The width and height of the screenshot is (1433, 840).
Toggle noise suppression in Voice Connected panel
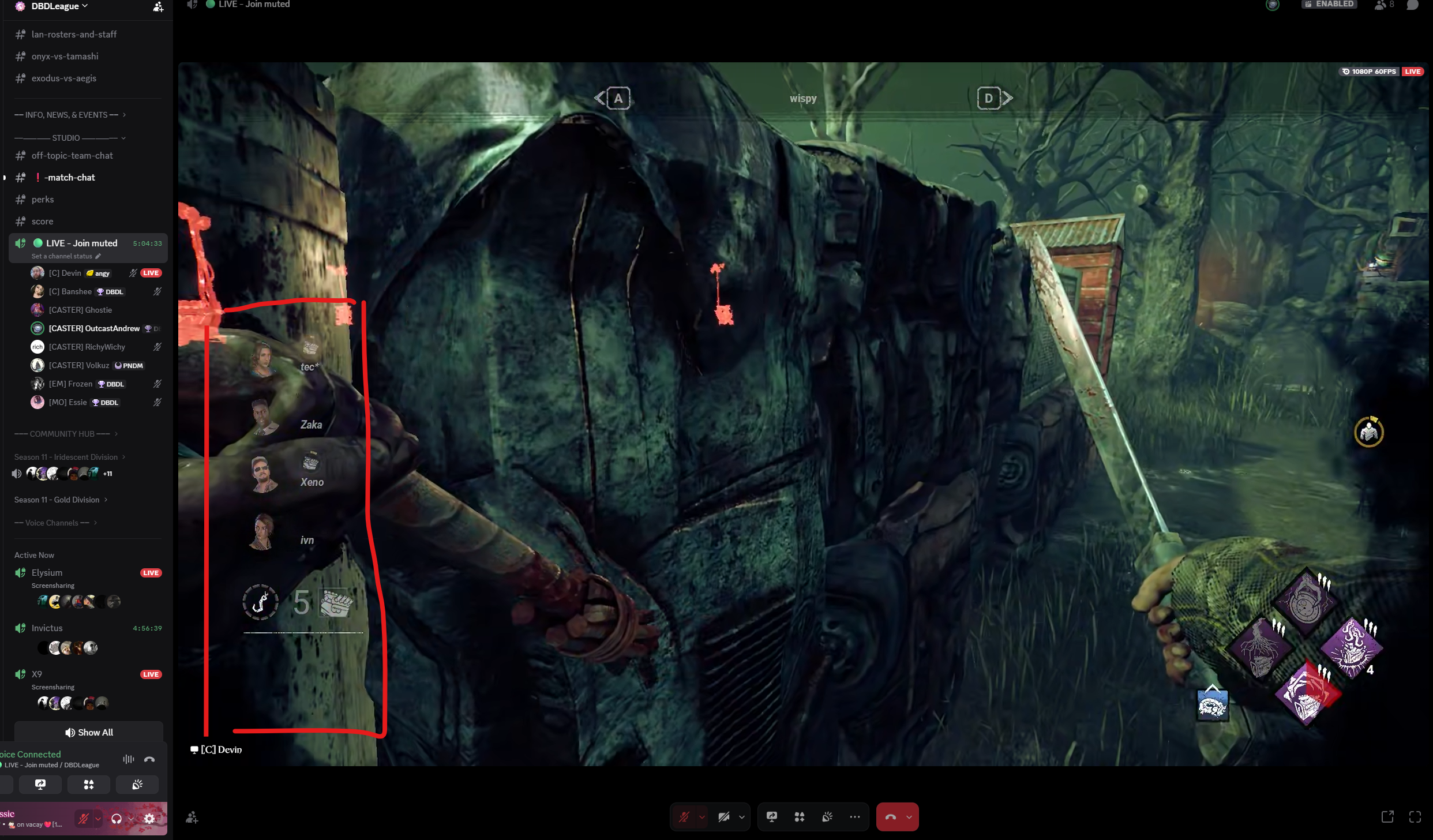pyautogui.click(x=129, y=759)
